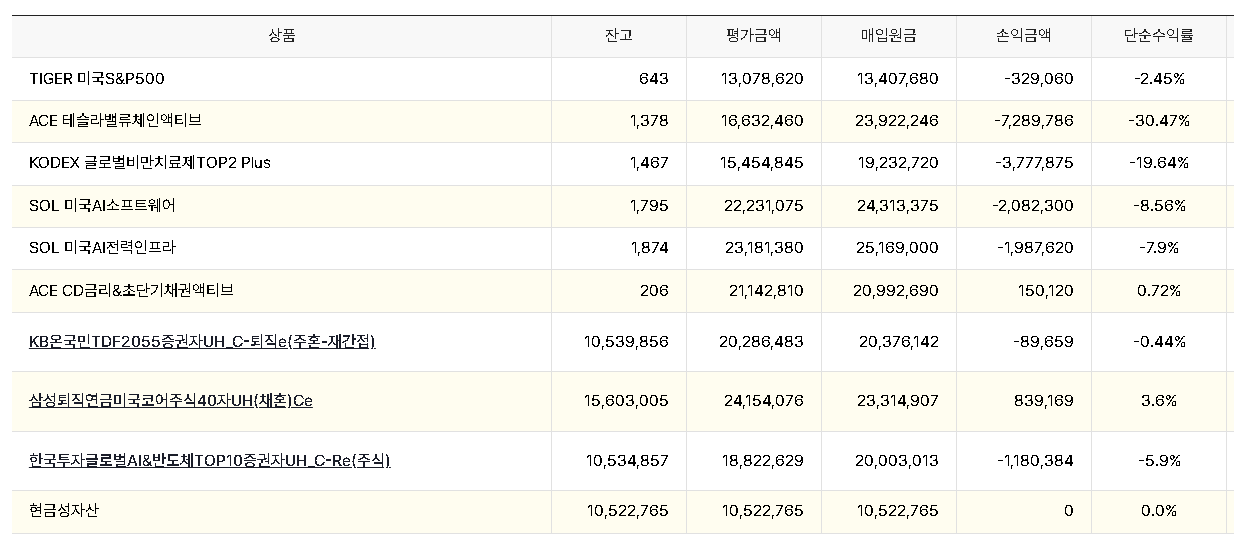1234x540 pixels.
Task: Click the return rate -0.44%
Action: coord(1159,342)
